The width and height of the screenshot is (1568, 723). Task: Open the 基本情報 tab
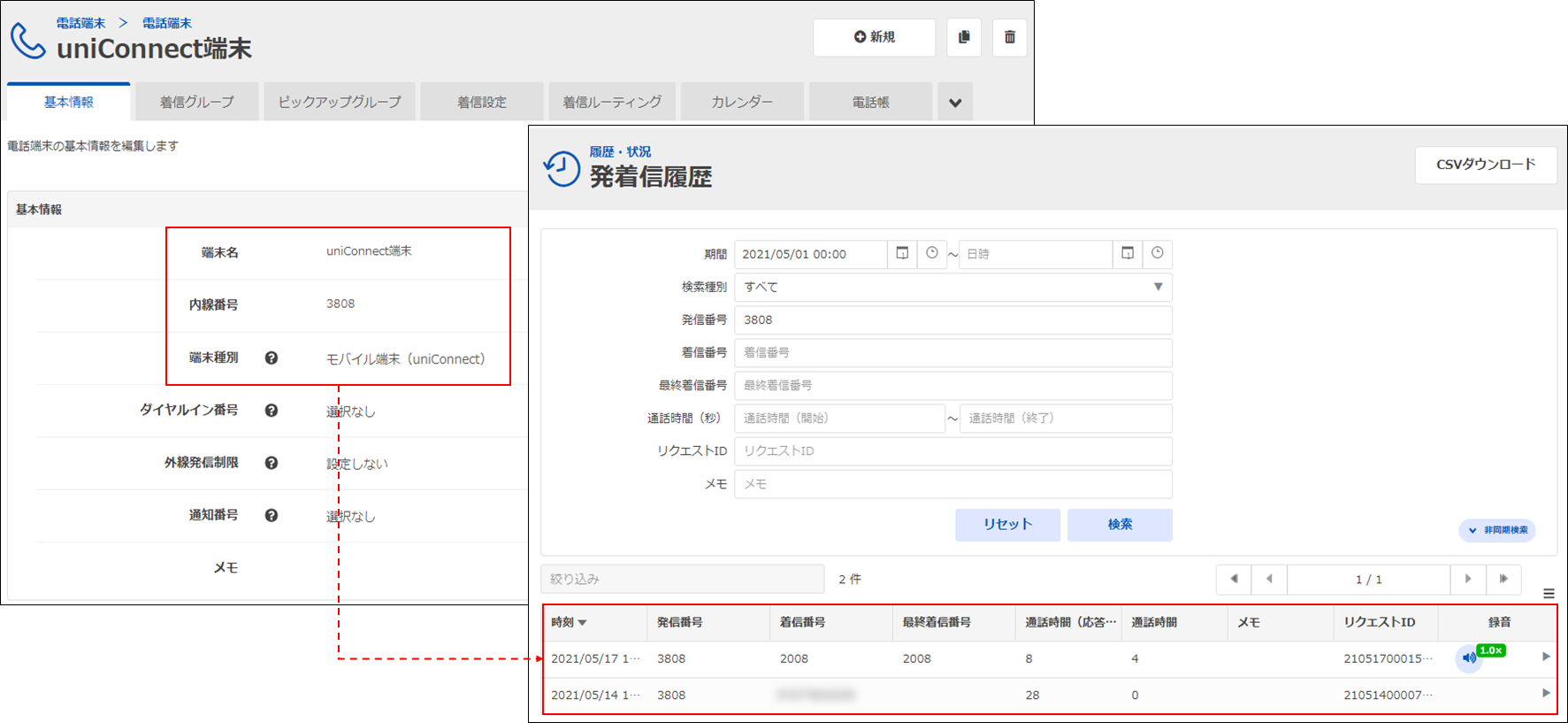click(x=69, y=102)
